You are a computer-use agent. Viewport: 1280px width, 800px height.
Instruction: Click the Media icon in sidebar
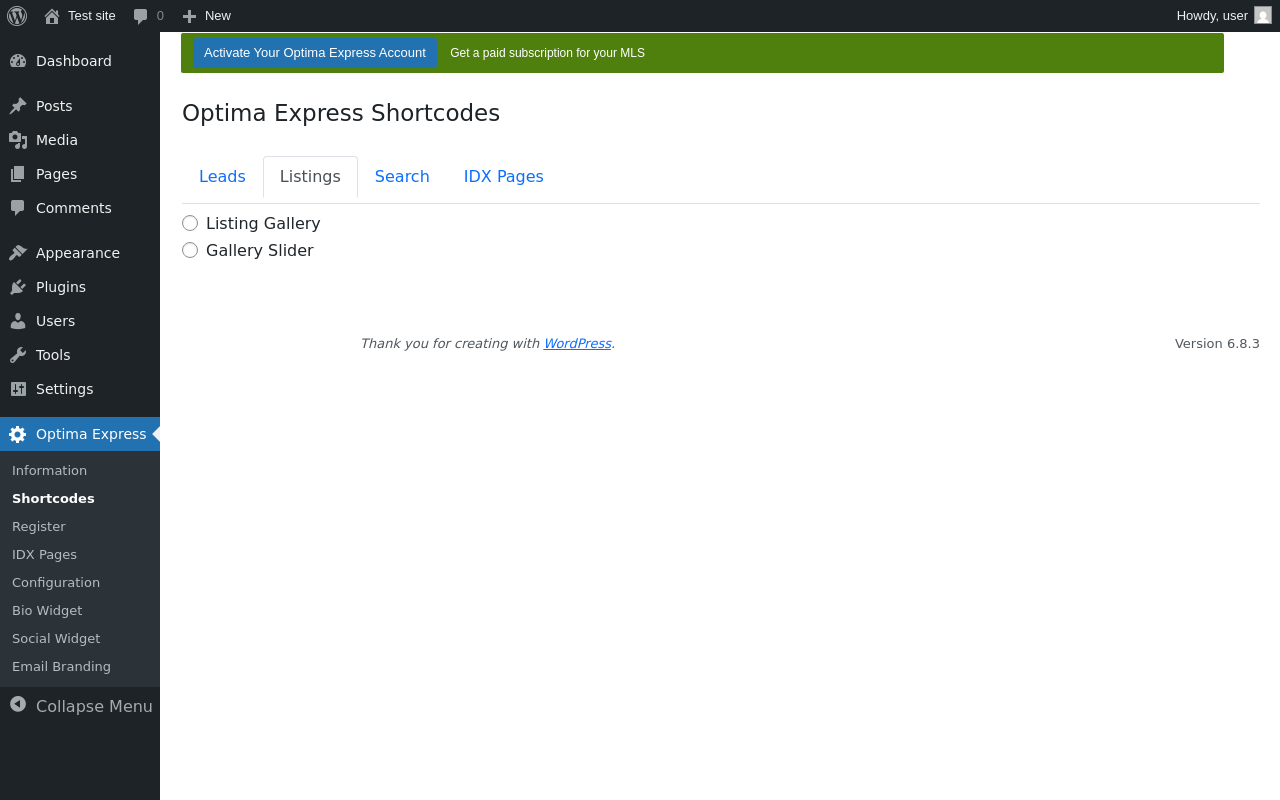18,140
